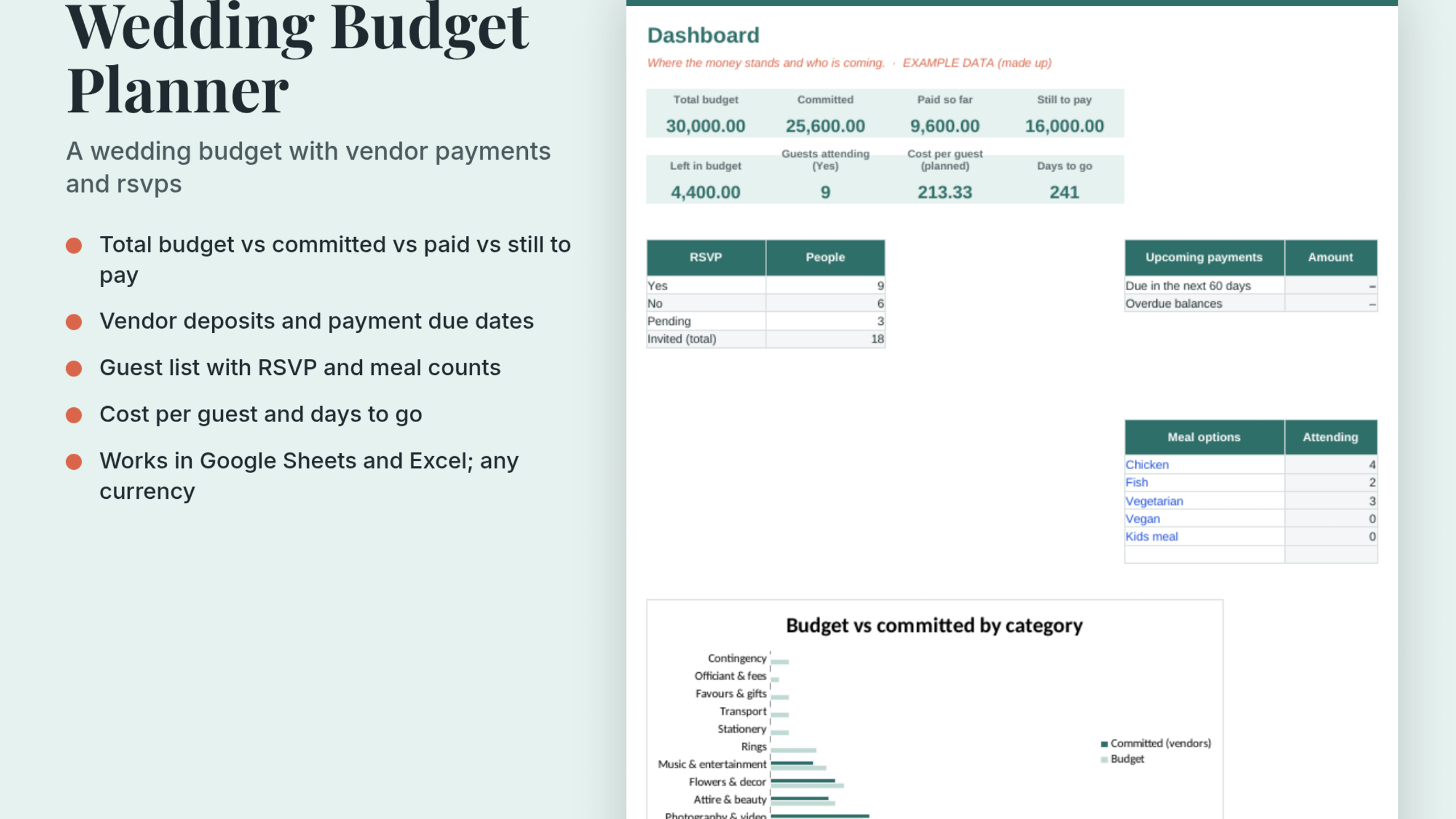Click the Favours & gifts chart label
Viewport: 1456px width, 819px height.
730,694
